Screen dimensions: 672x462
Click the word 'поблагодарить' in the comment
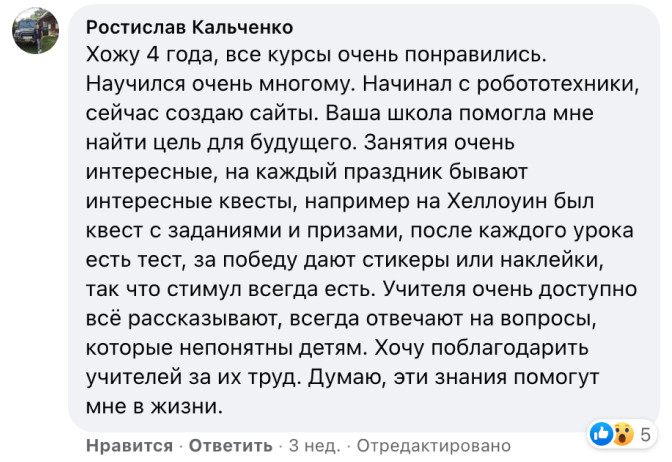[x=510, y=348]
